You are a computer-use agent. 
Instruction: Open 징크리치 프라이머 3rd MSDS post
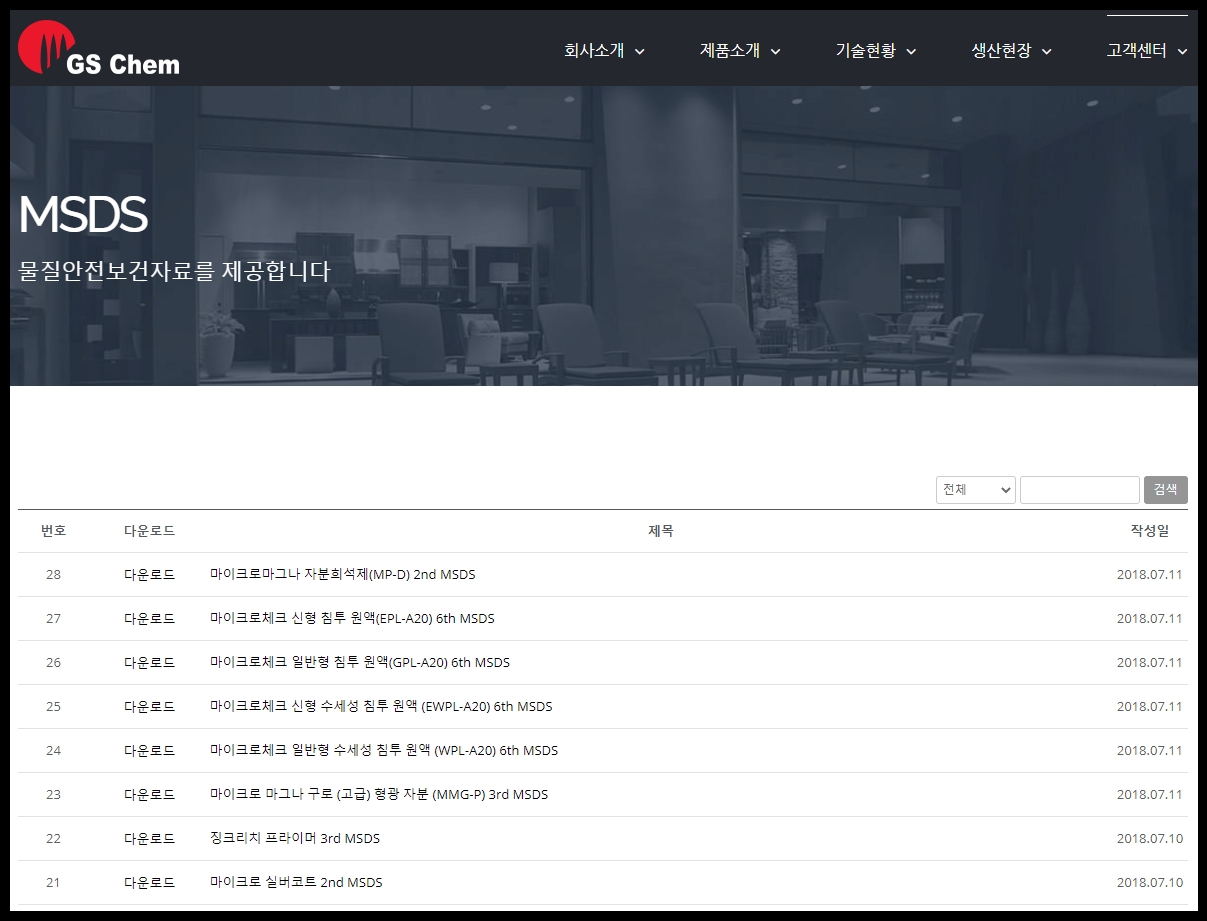[295, 839]
